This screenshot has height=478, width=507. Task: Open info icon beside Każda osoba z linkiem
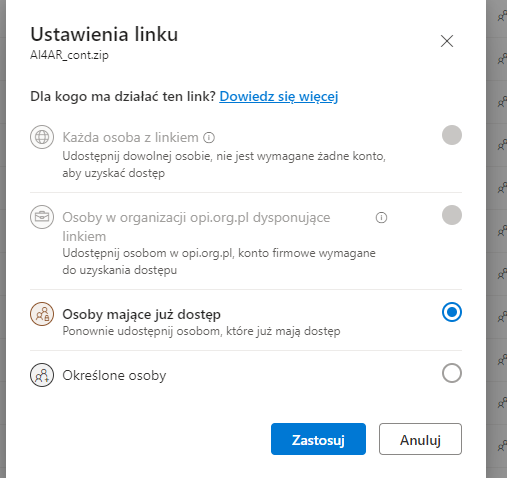click(x=209, y=137)
